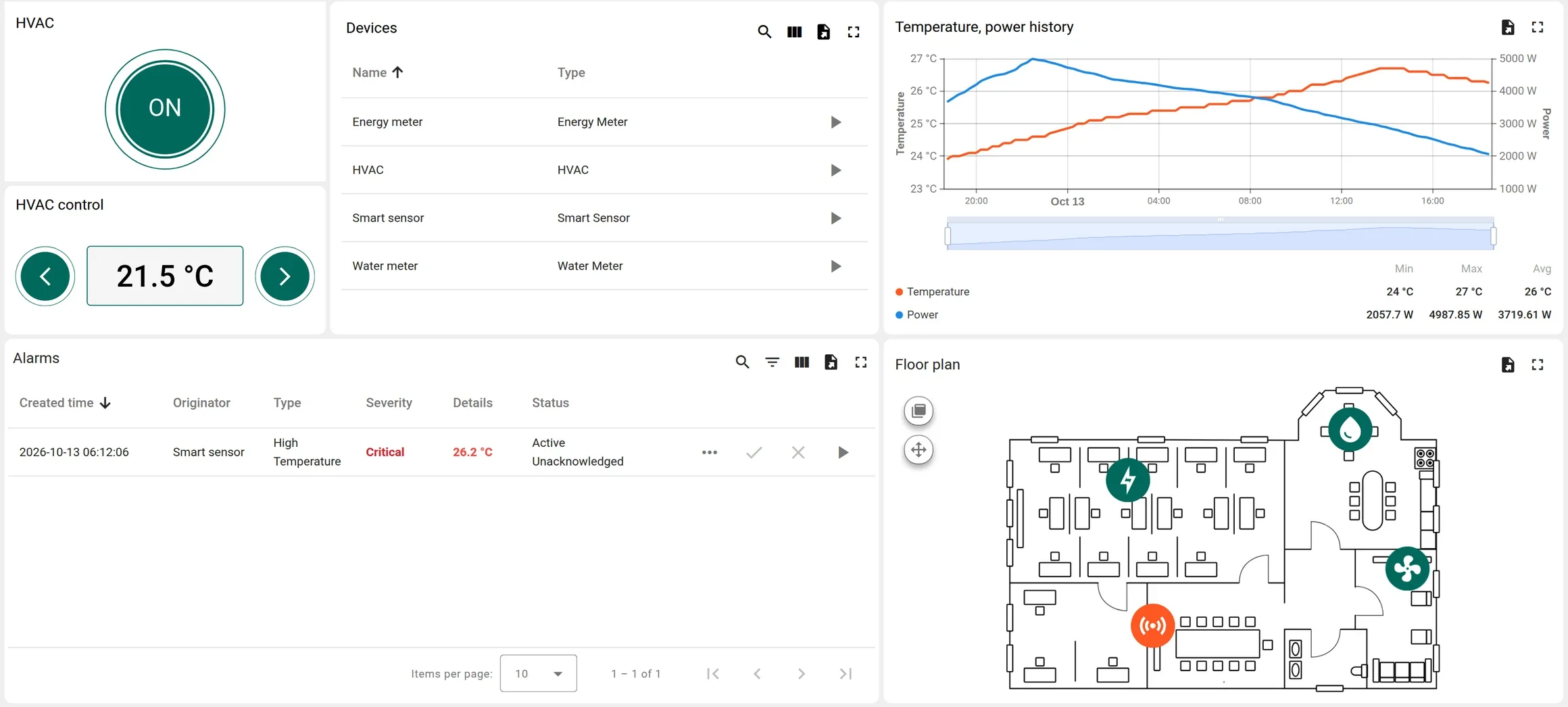Grab left handle of chart zoom slider

point(948,235)
